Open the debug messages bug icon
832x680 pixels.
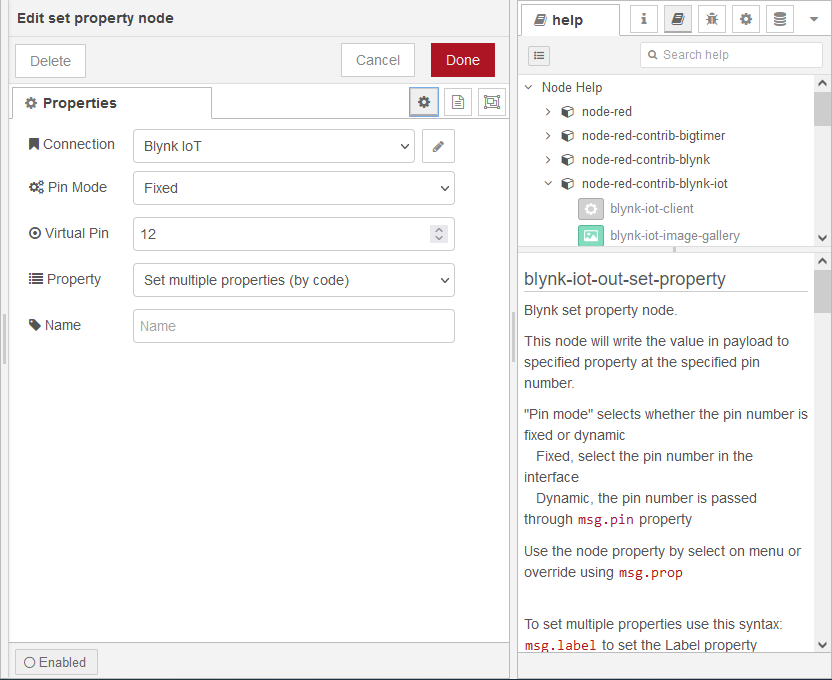point(712,20)
